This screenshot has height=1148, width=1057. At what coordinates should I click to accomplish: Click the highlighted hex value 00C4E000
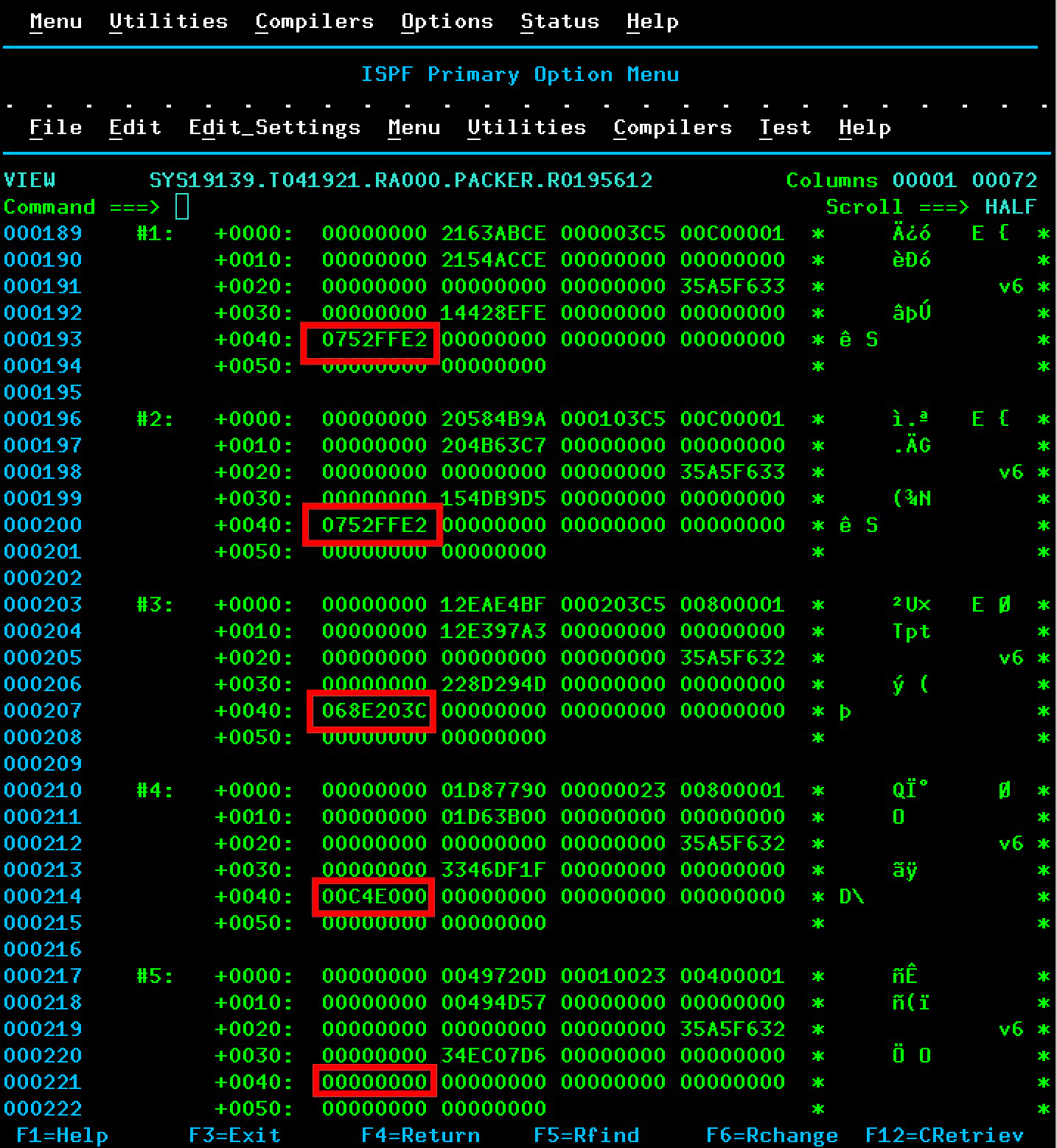pos(374,897)
